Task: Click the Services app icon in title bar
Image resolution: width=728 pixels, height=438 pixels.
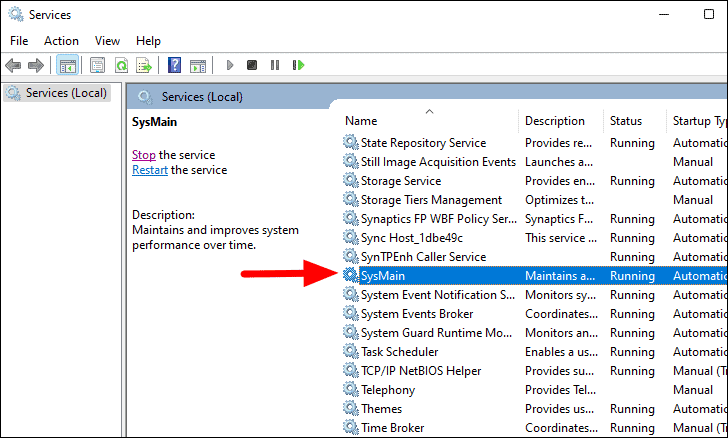Action: click(16, 14)
